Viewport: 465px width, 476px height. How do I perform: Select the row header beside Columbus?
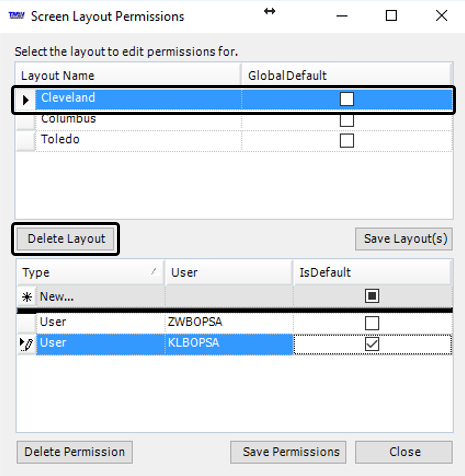(26, 121)
